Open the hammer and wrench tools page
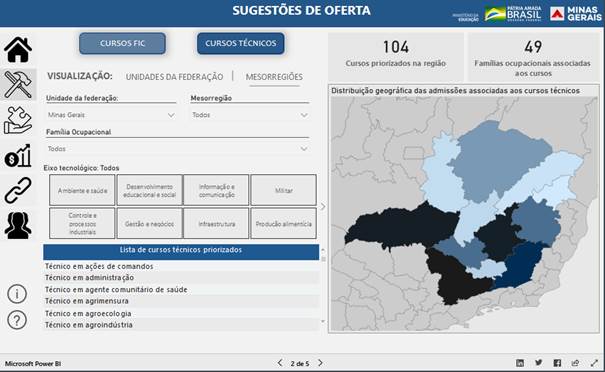The width and height of the screenshot is (605, 372). click(18, 84)
